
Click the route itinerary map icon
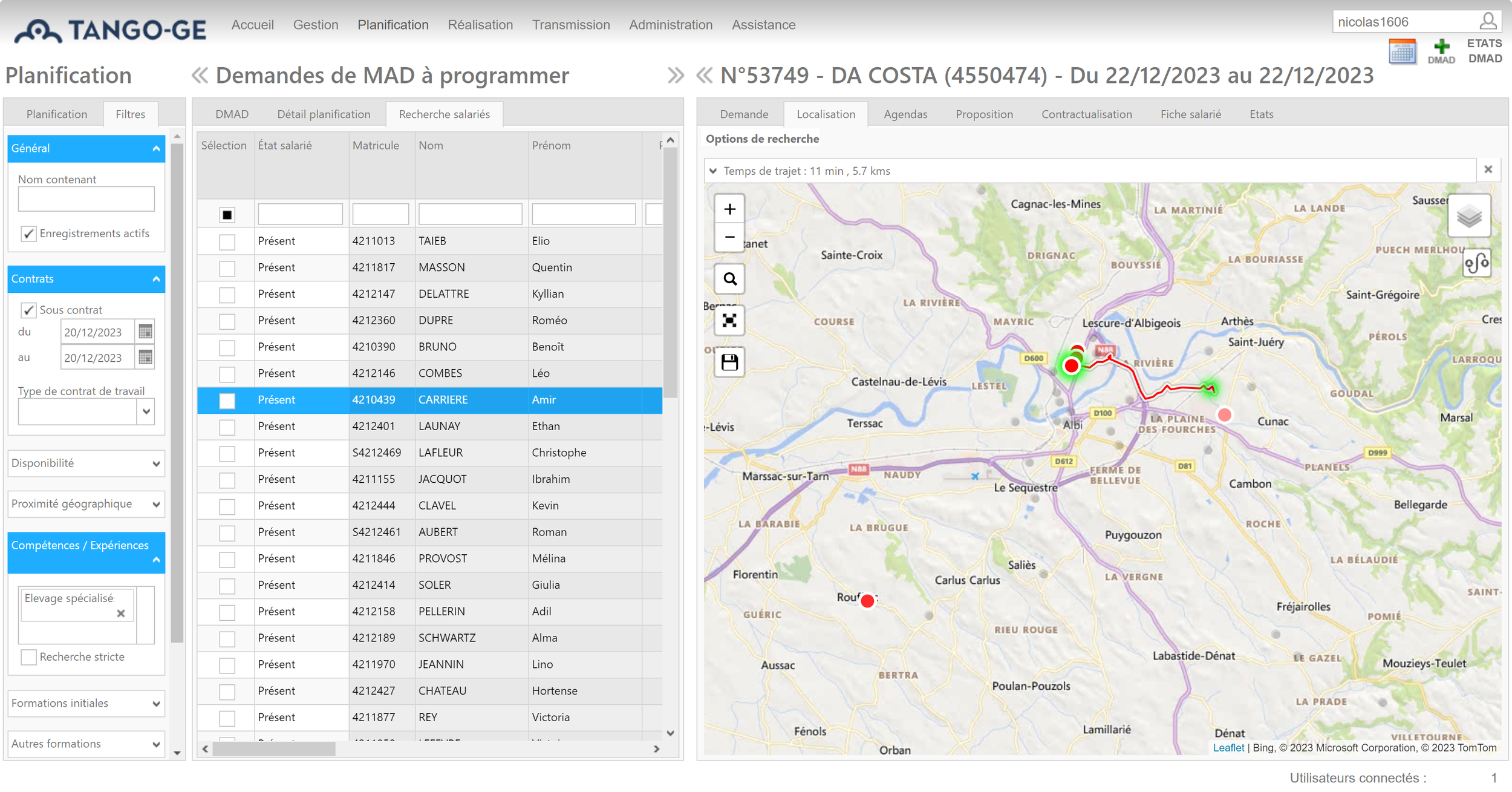[x=1476, y=263]
